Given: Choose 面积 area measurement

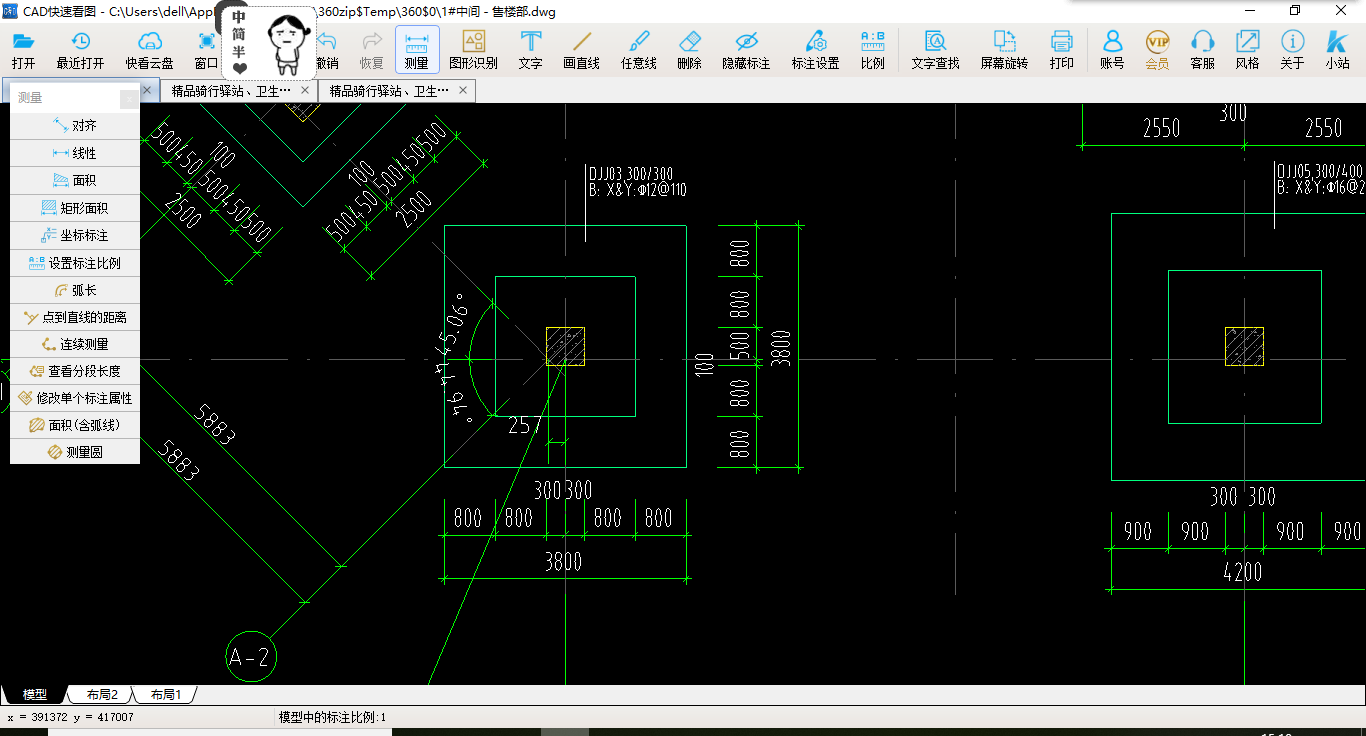Looking at the screenshot, I should [x=75, y=180].
